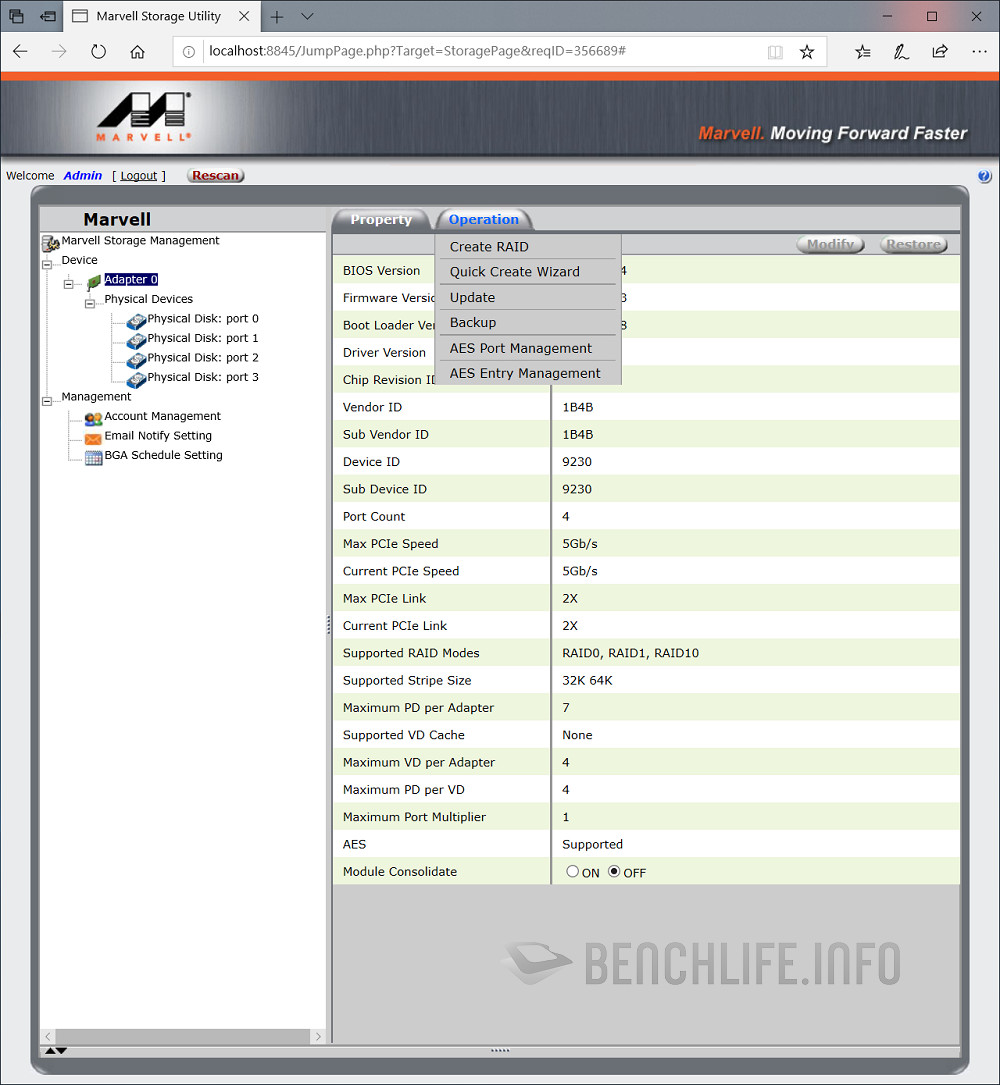1000x1085 pixels.
Task: Click the Physical Disk port 2 icon
Action: (136, 360)
